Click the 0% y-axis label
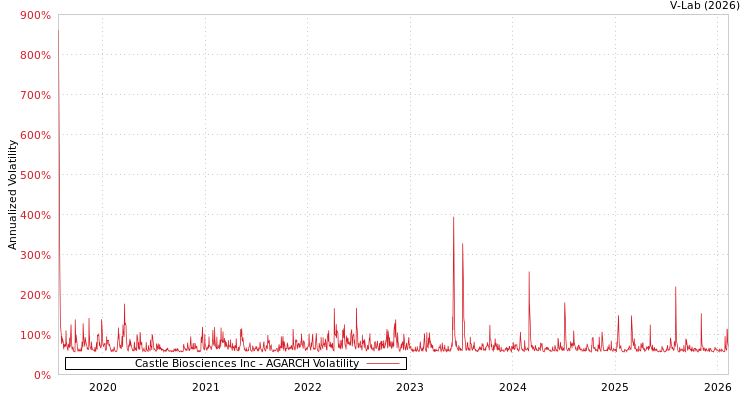The width and height of the screenshot is (750, 400). 42,375
